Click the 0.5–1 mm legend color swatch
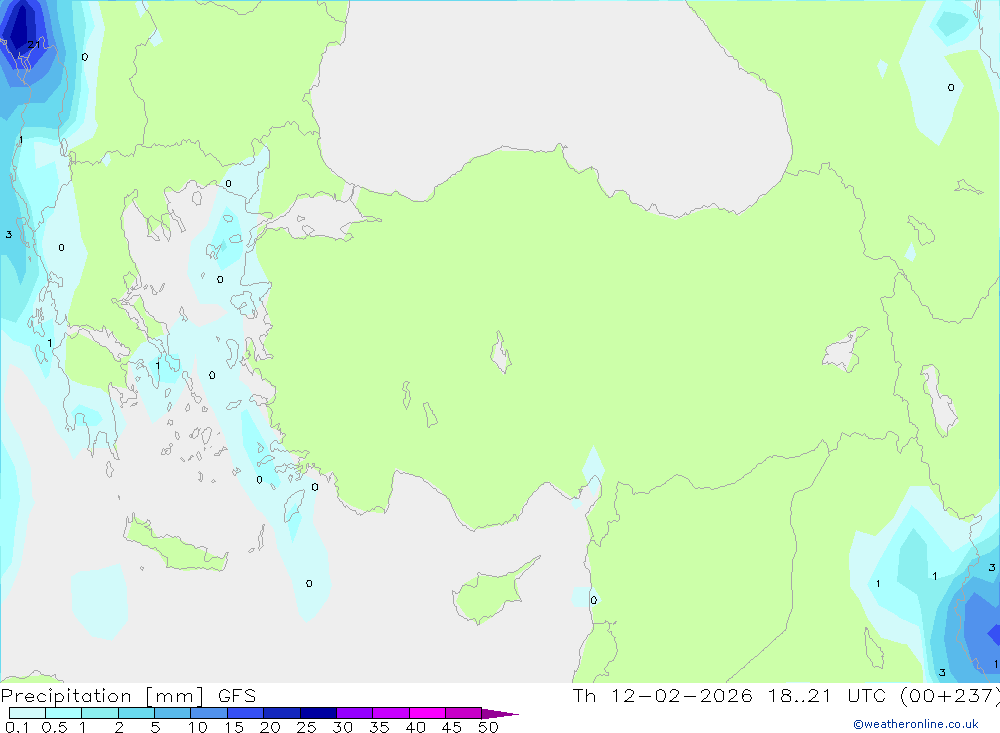1000x733 pixels. 63,713
